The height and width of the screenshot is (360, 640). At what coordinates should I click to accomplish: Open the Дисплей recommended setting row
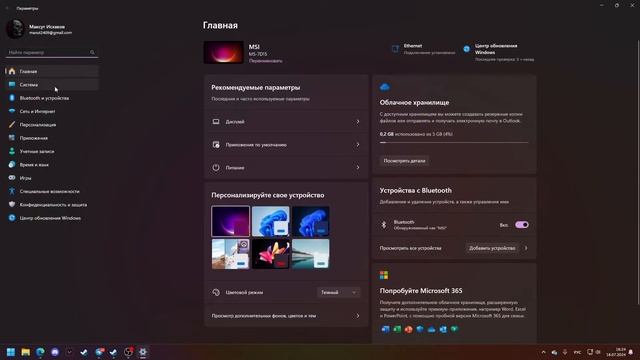286,122
